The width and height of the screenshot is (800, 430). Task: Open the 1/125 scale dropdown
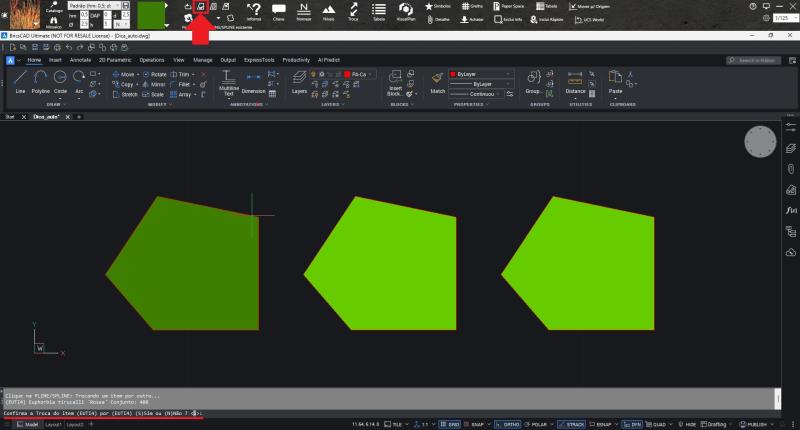(x=784, y=18)
